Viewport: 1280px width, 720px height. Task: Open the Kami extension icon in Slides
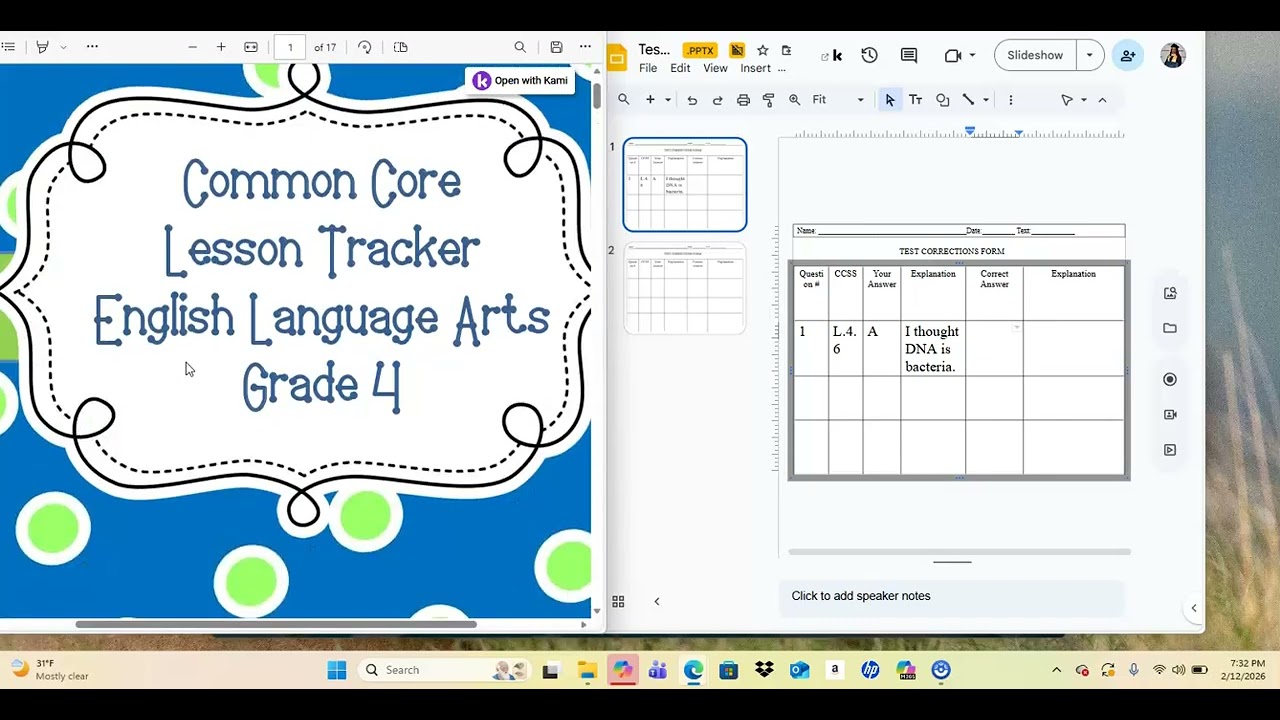[x=831, y=56]
